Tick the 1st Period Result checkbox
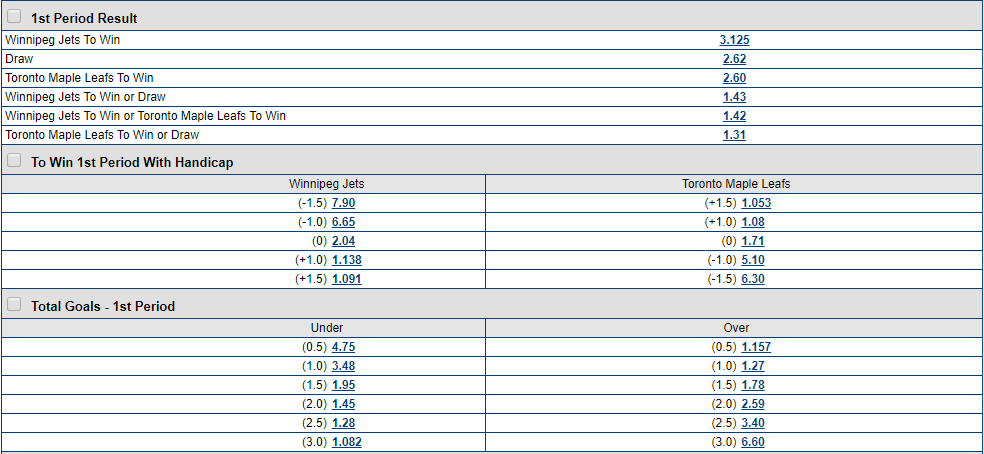This screenshot has width=984, height=454. pyautogui.click(x=14, y=16)
